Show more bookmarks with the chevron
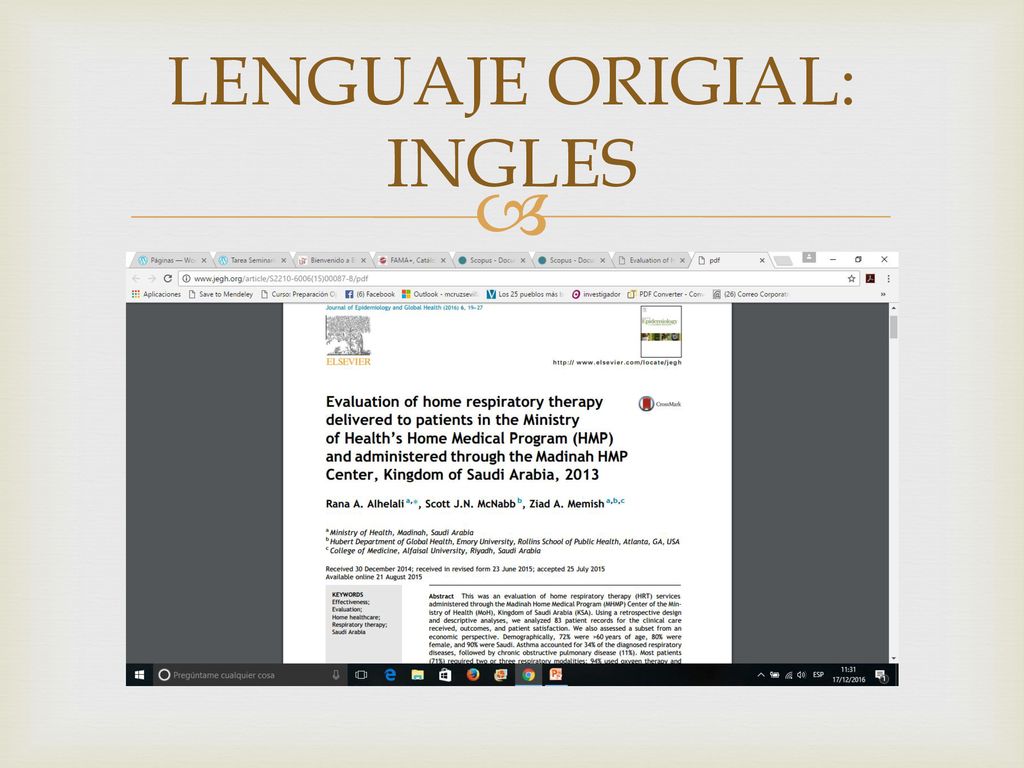This screenshot has width=1024, height=768. pyautogui.click(x=884, y=295)
